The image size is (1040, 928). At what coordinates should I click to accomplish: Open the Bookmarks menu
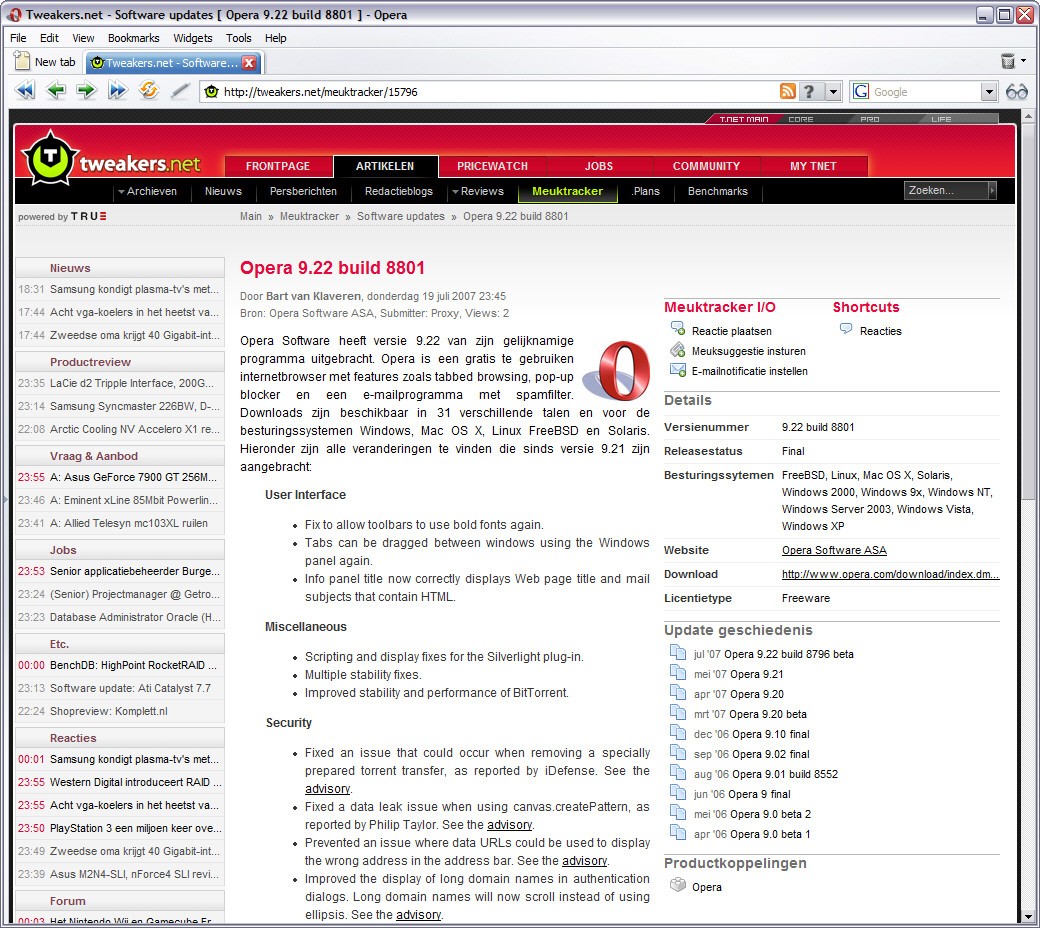tap(133, 38)
